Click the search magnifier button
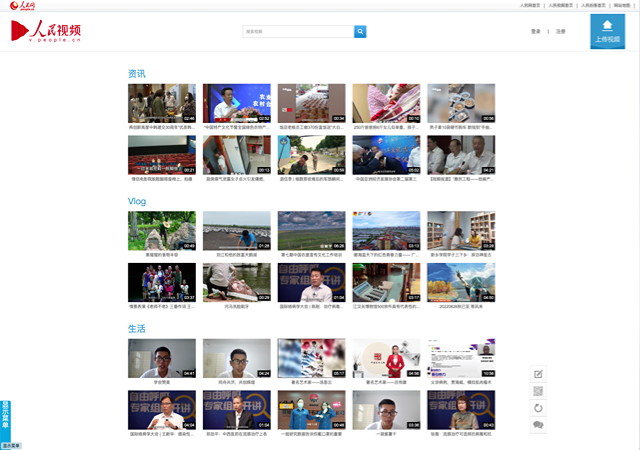The width and height of the screenshot is (640, 450). click(x=360, y=31)
